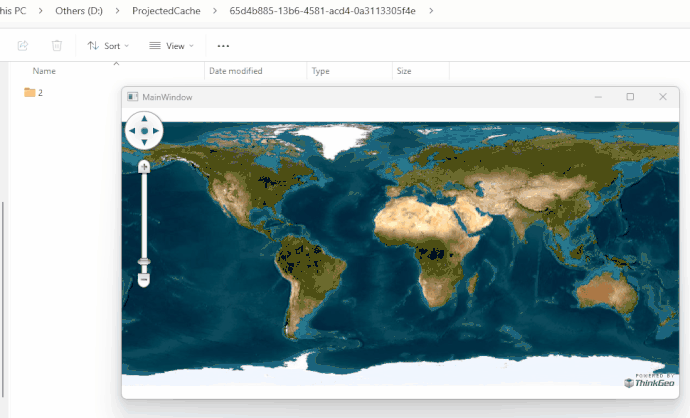The image size is (690, 418).
Task: Zoom out using the minus button
Action: click(x=144, y=281)
